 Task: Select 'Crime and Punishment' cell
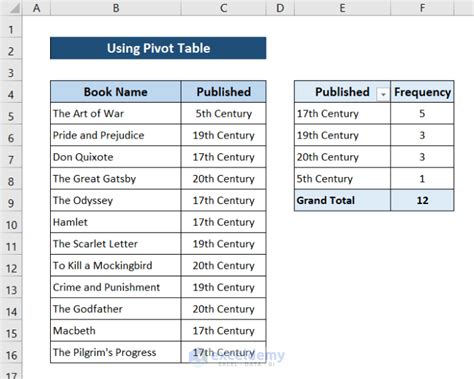click(116, 287)
